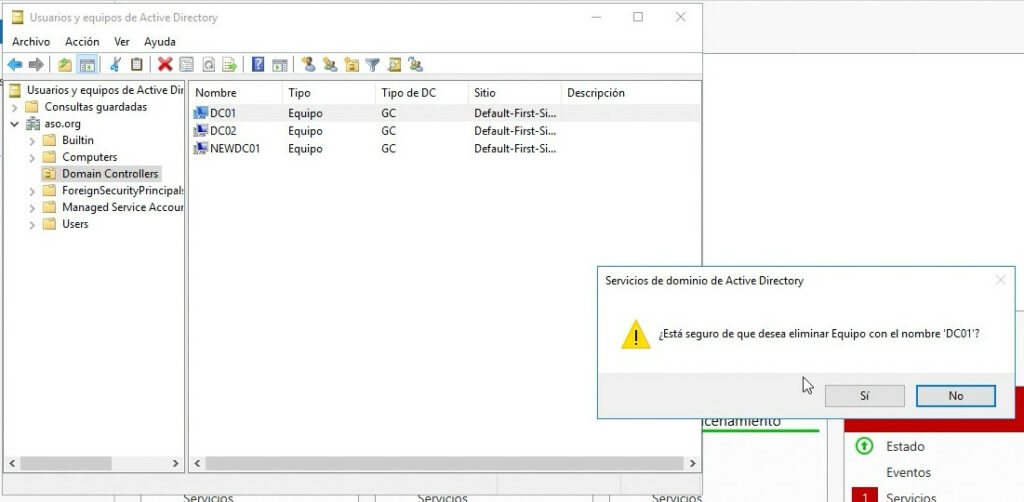1024x502 pixels.
Task: Open the Acción menu
Action: tap(82, 42)
